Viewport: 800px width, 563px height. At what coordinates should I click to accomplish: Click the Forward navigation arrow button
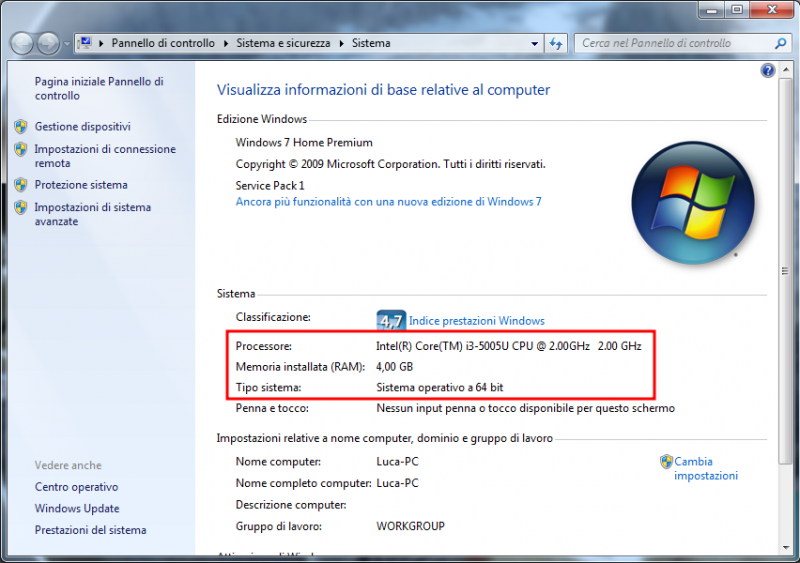pyautogui.click(x=48, y=44)
